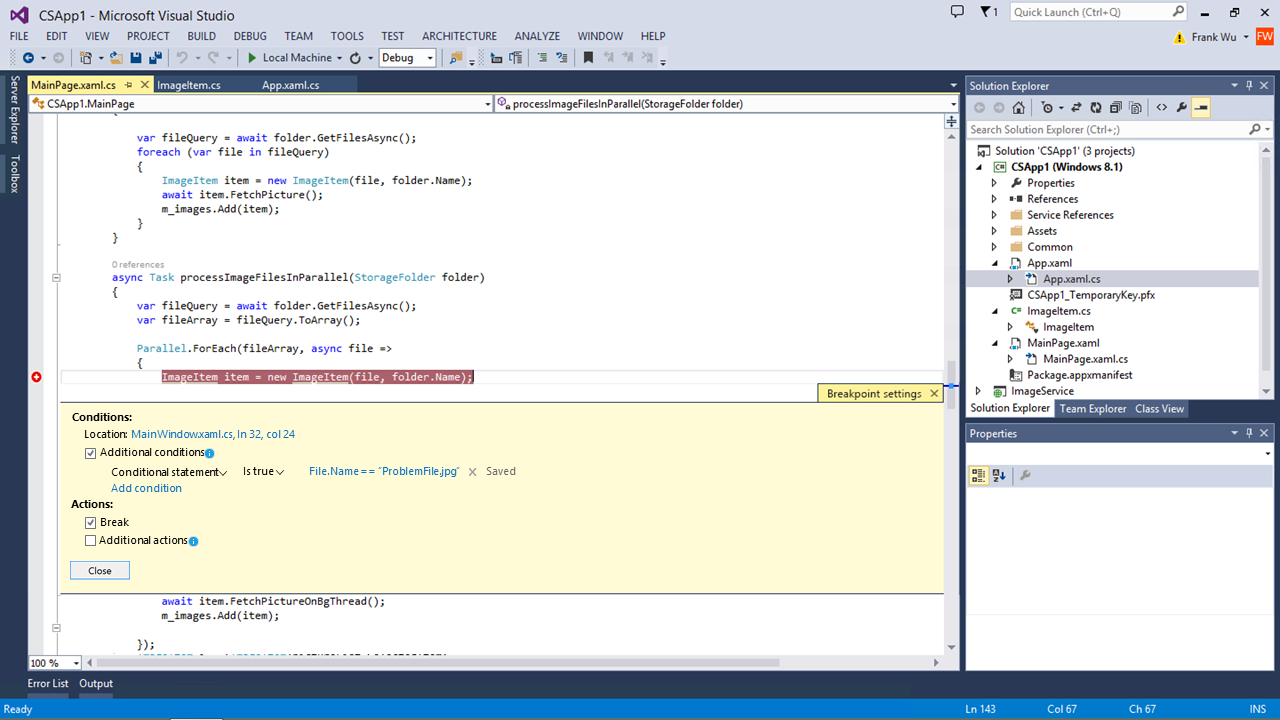Click the View Code icon in Solution Explorer
This screenshot has width=1280, height=720.
1161,107
